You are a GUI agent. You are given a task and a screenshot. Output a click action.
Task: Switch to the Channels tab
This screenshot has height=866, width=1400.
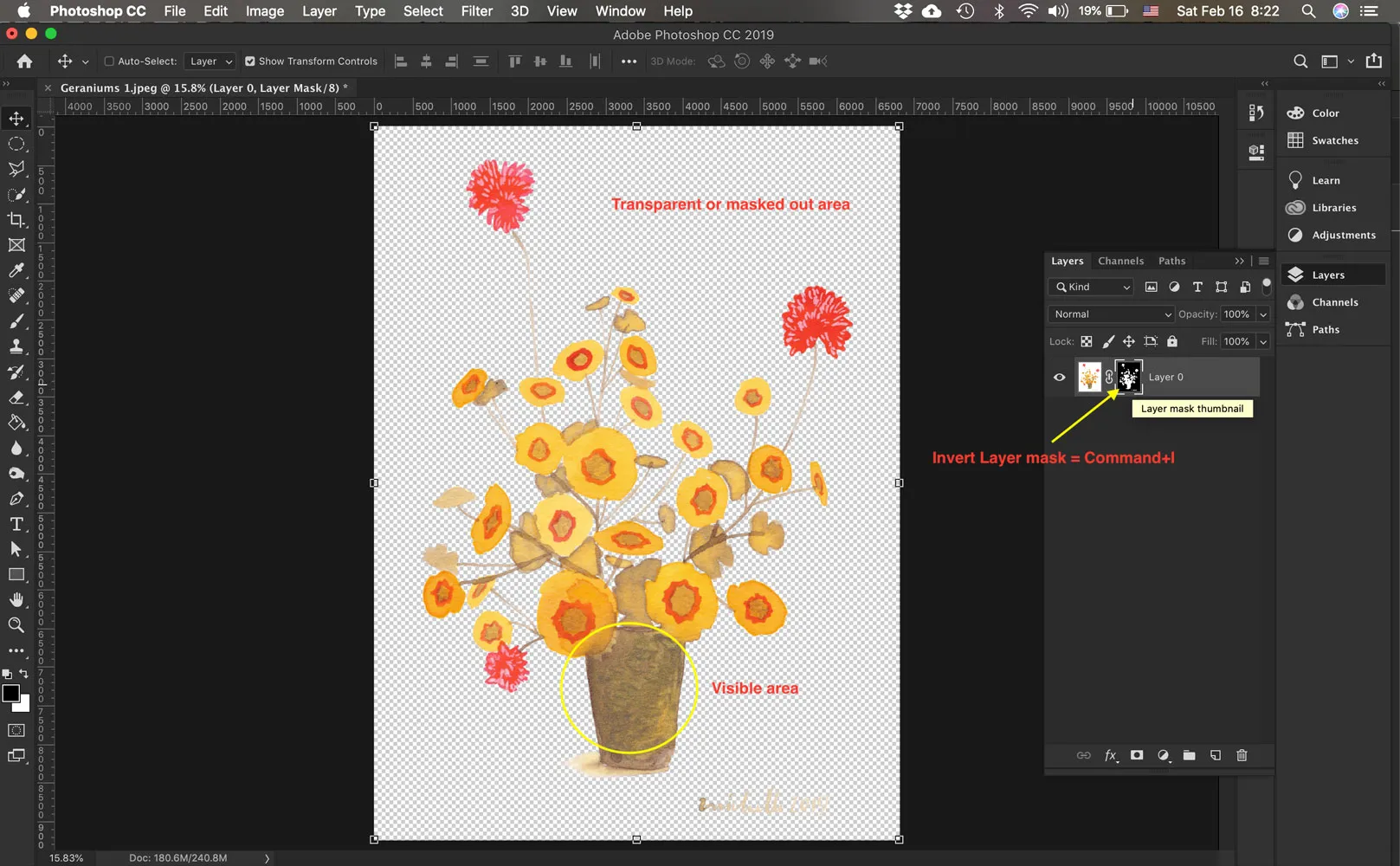pos(1120,261)
